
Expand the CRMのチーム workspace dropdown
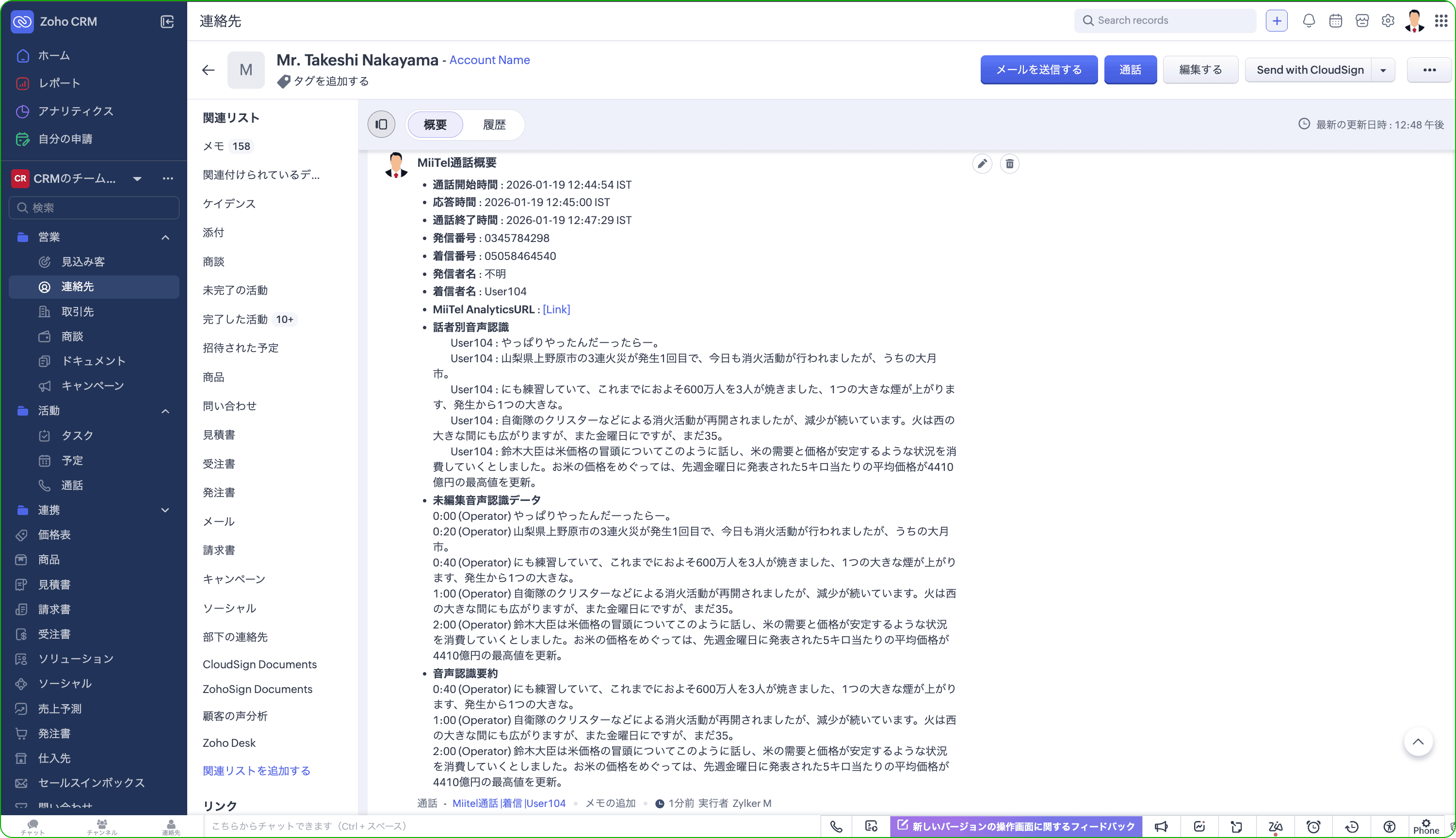pos(137,178)
